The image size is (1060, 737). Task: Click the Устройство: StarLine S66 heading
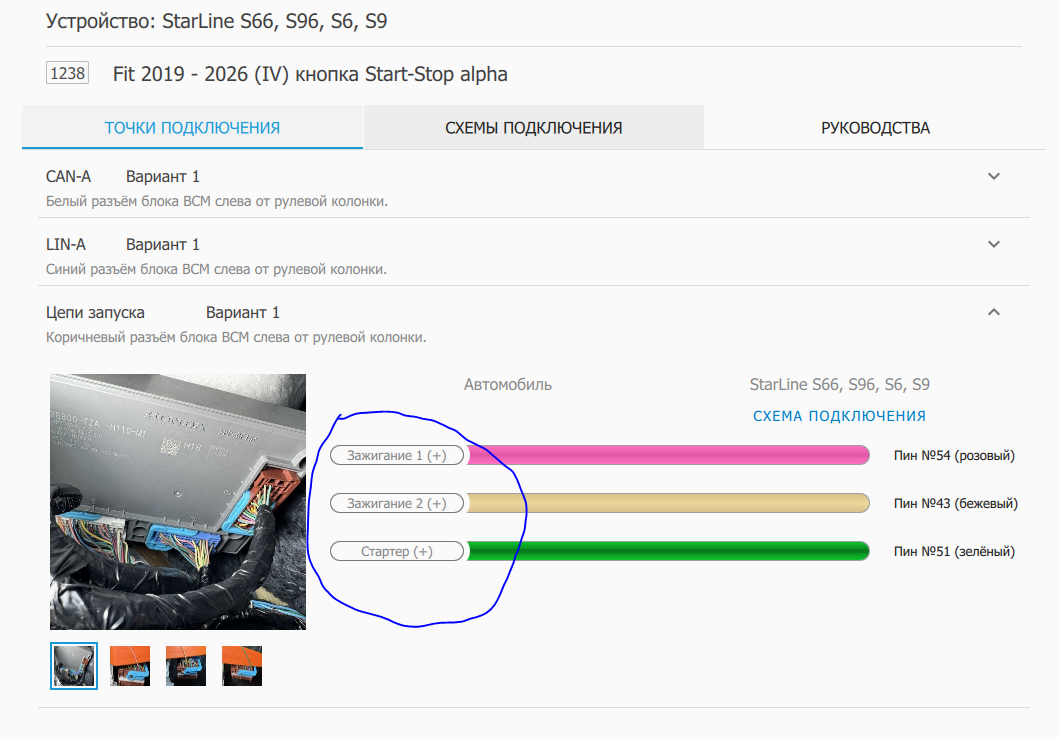(216, 21)
